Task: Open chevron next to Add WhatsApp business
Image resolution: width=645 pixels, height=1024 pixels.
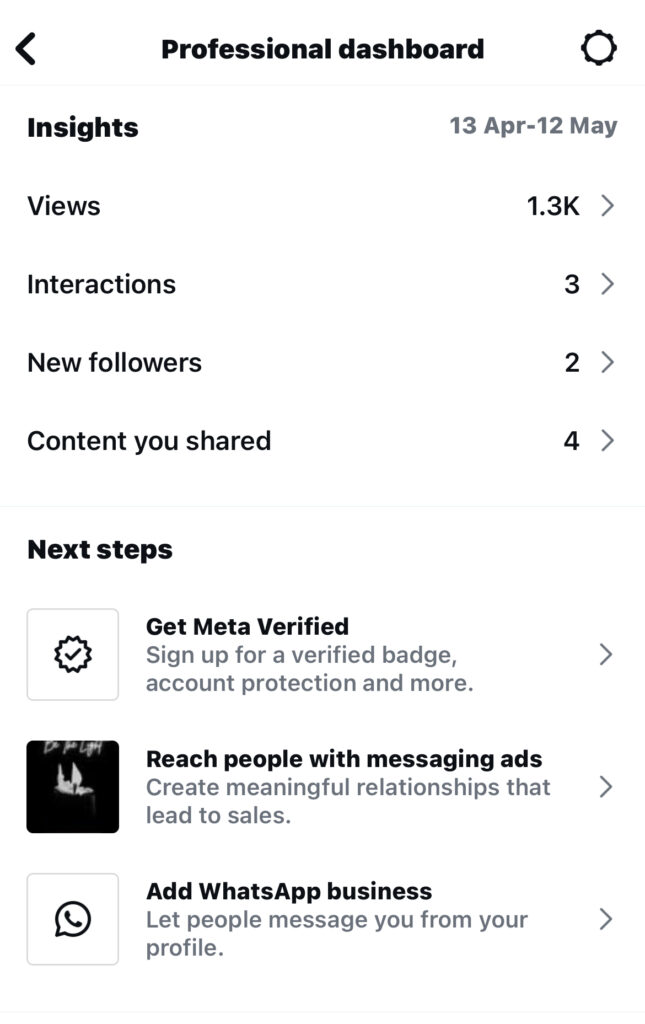Action: point(606,919)
